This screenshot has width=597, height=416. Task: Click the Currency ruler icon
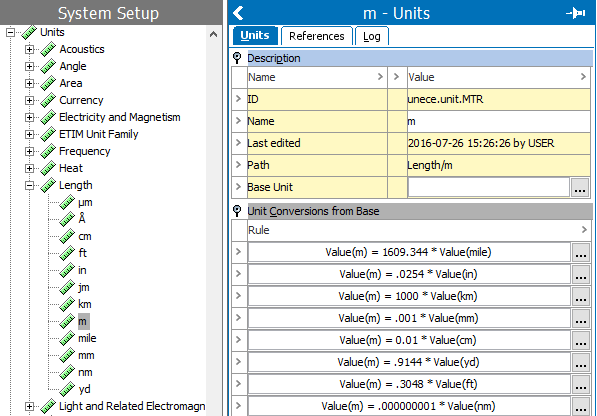[48, 100]
